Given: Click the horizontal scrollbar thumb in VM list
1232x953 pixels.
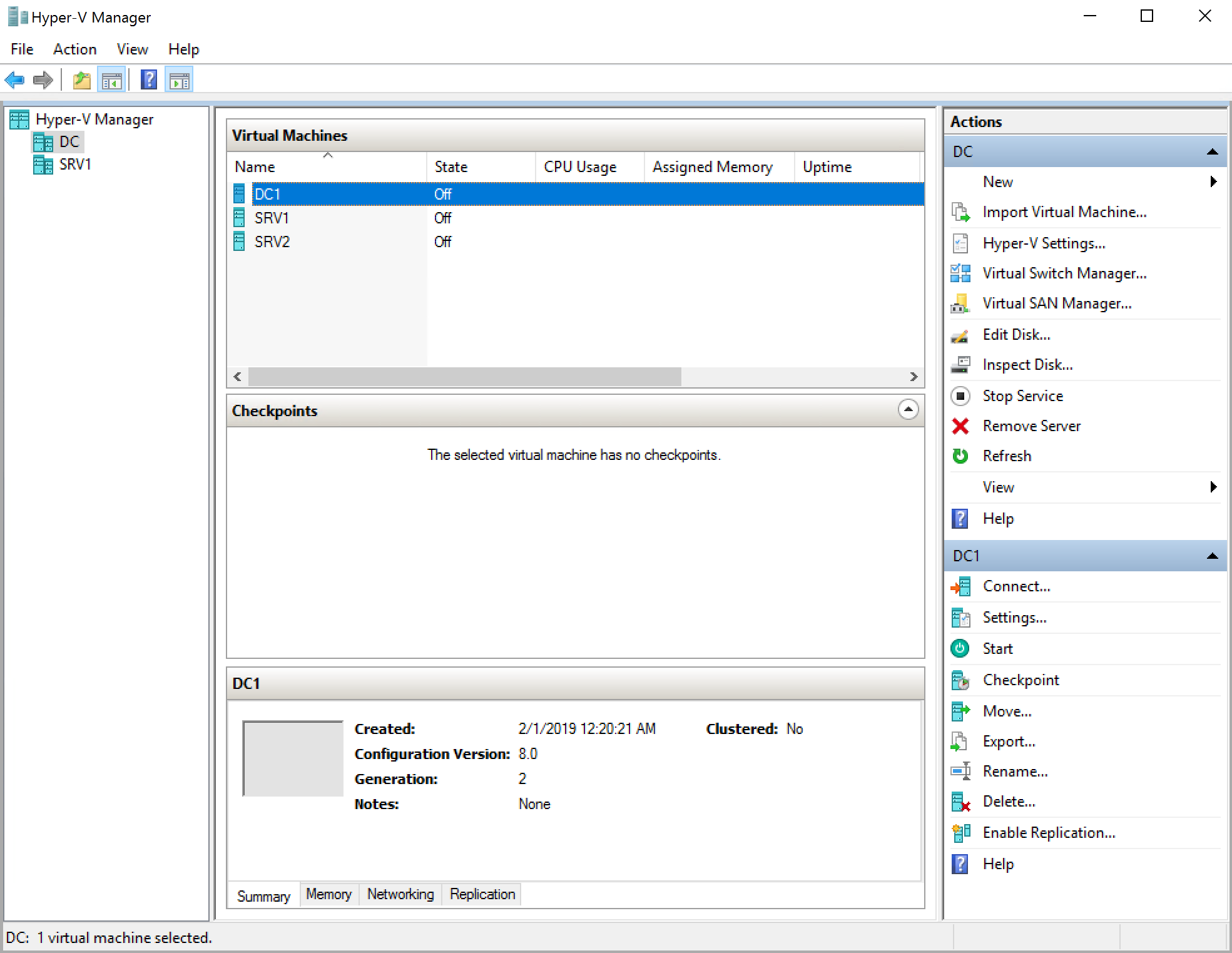Looking at the screenshot, I should tap(464, 377).
